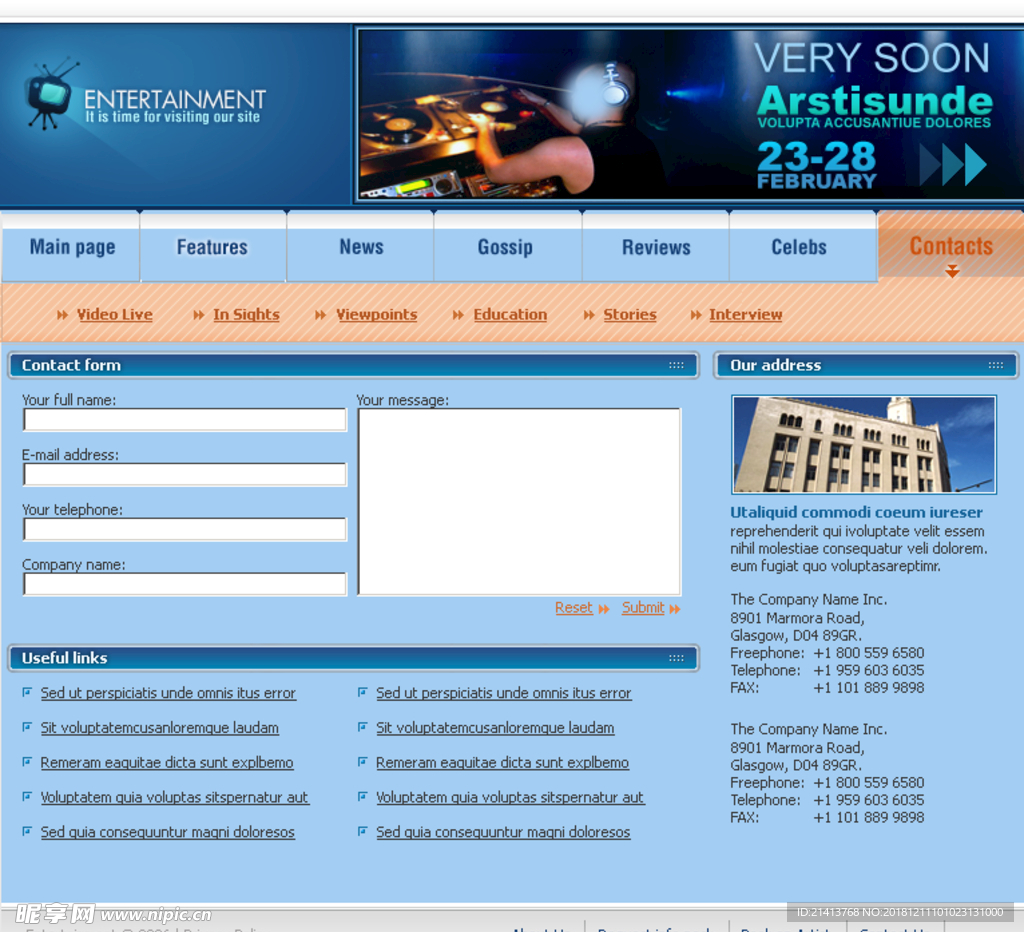Click the arrow icon before In Sights

click(199, 315)
